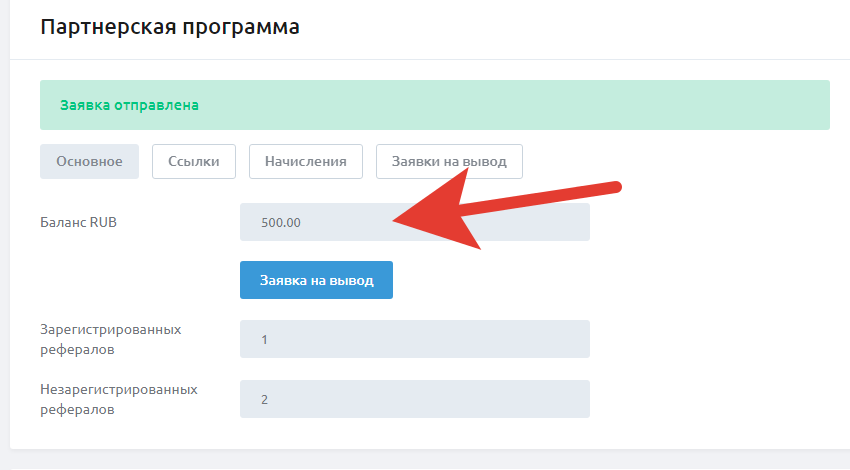Screen dimensions: 850x470
Task: Click the Зарегистрированных рефералов label text
Action: [111, 339]
